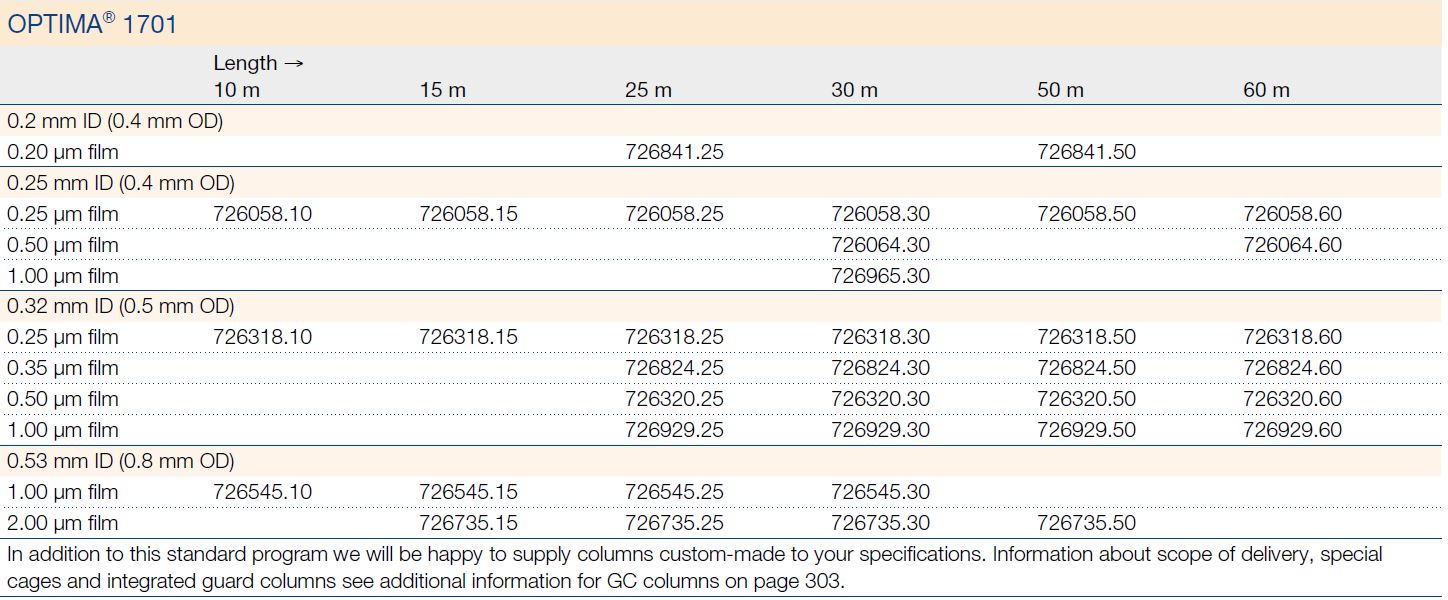Click the 0.53 mm ID section heading
1448x600 pixels.
(x=120, y=461)
